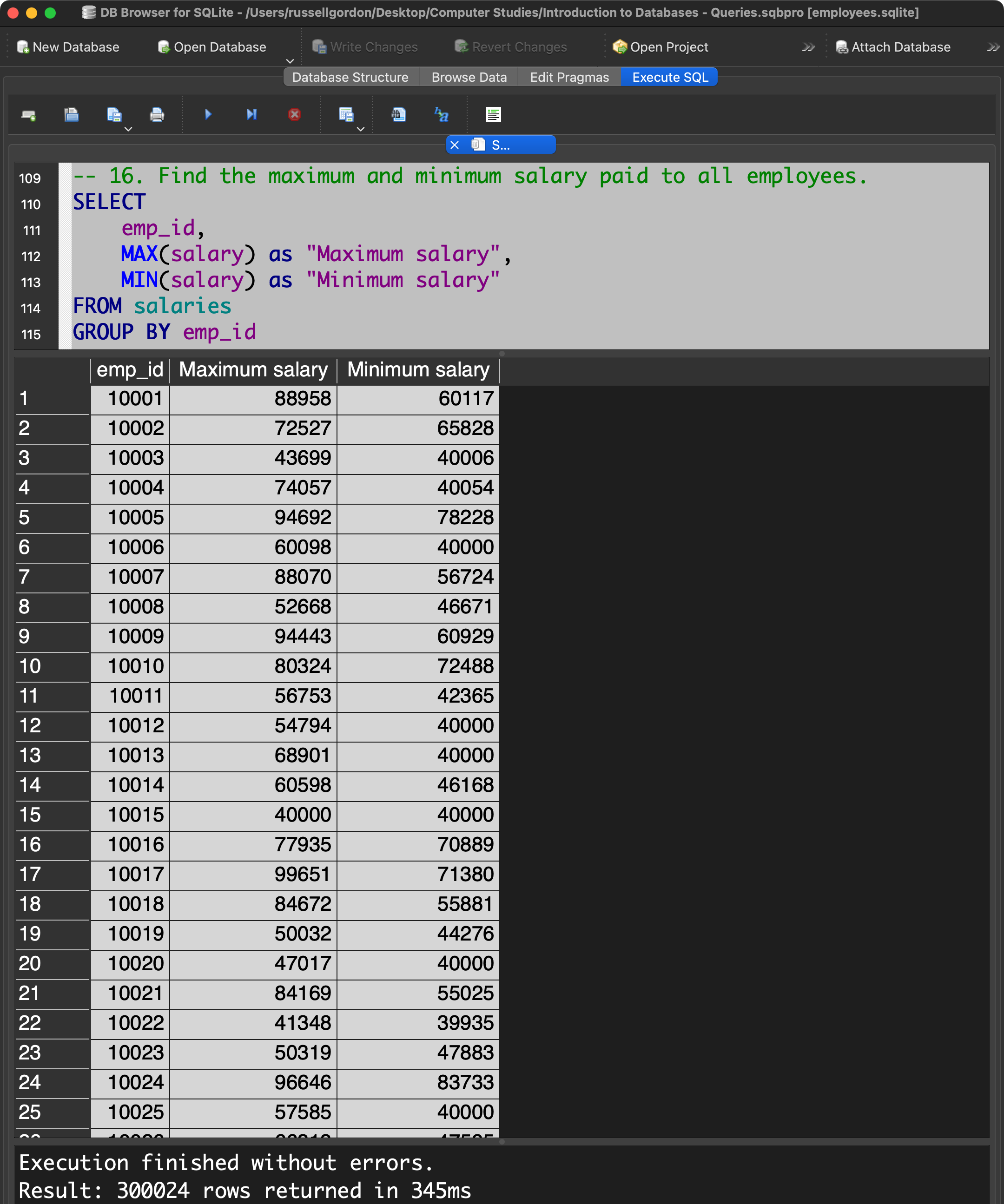Execute current line icon
The height and width of the screenshot is (1204, 1004).
pos(251,115)
